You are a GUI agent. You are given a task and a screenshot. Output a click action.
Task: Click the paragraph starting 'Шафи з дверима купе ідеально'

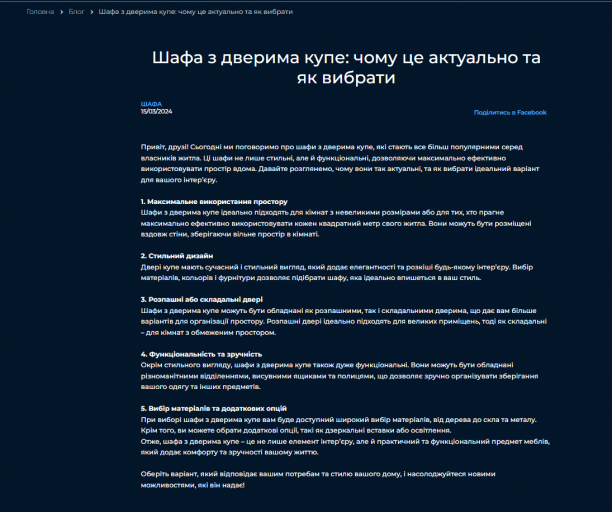336,223
